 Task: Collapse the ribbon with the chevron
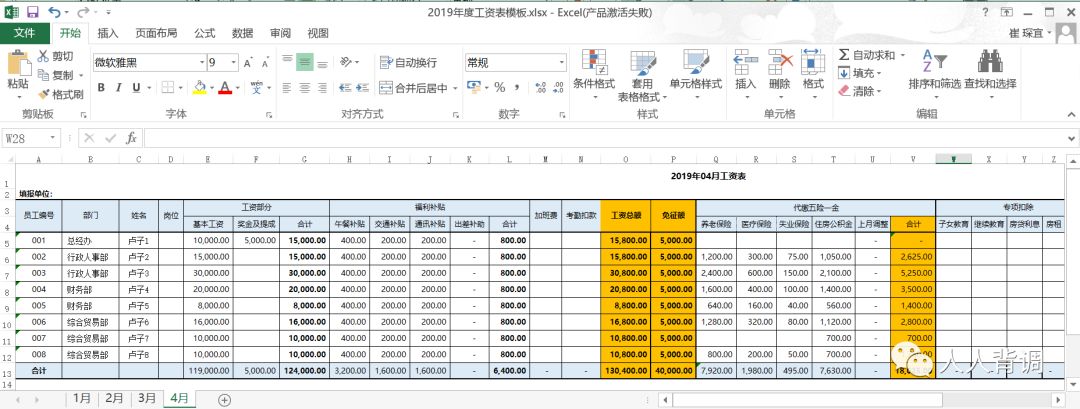[1070, 114]
